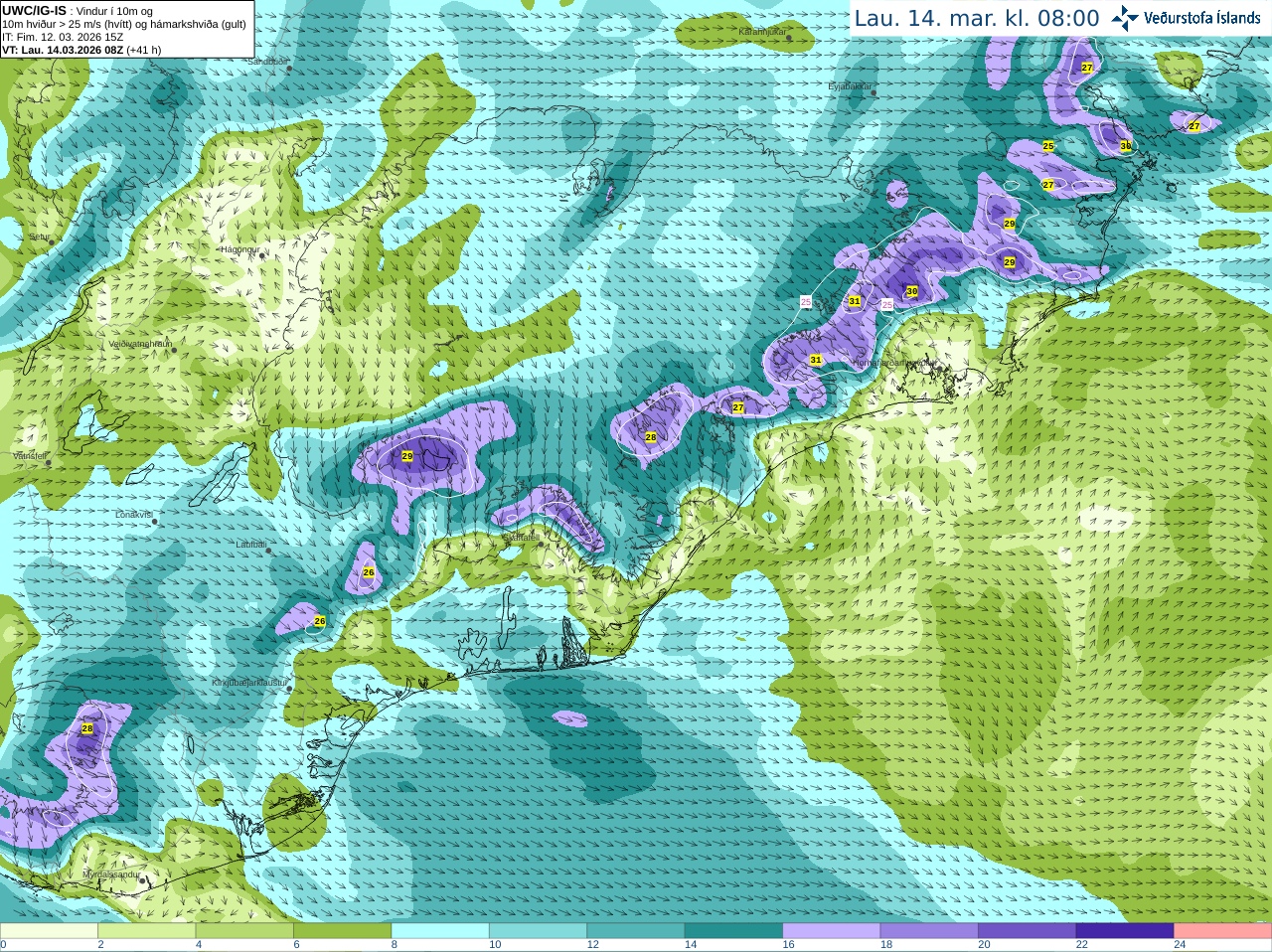Click the topmost yellow 27 marker by Veðurstofa logo
The image size is (1272, 952).
[1087, 68]
